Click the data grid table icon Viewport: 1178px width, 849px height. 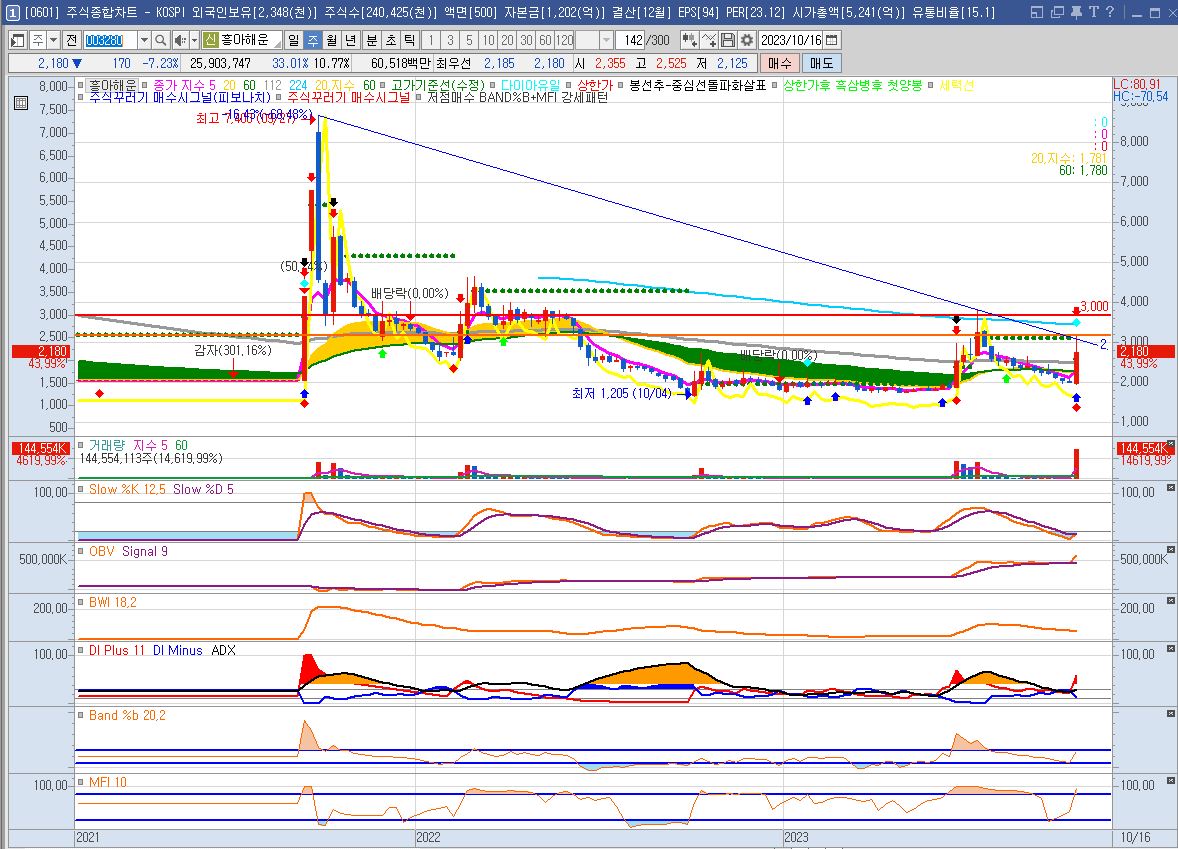pyautogui.click(x=21, y=103)
